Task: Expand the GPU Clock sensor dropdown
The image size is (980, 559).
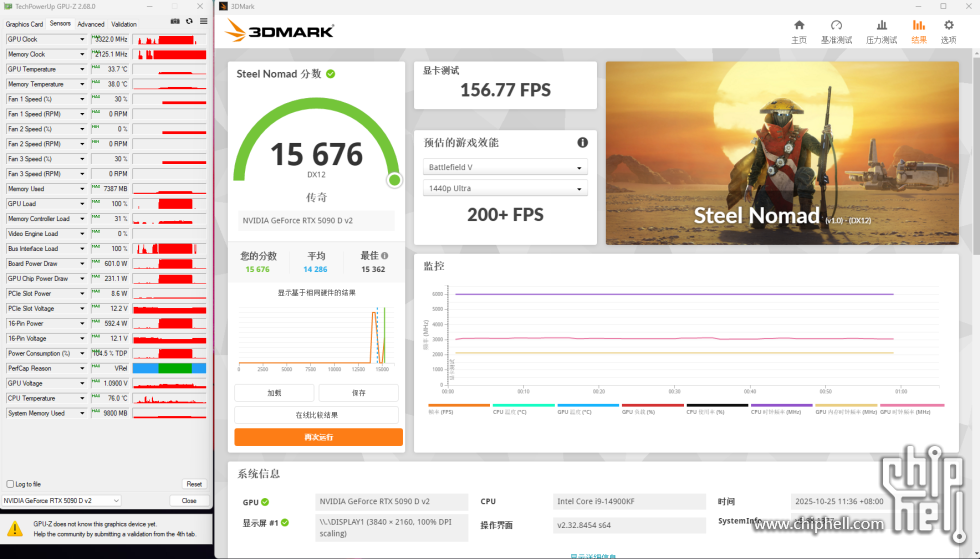Action: pos(82,39)
